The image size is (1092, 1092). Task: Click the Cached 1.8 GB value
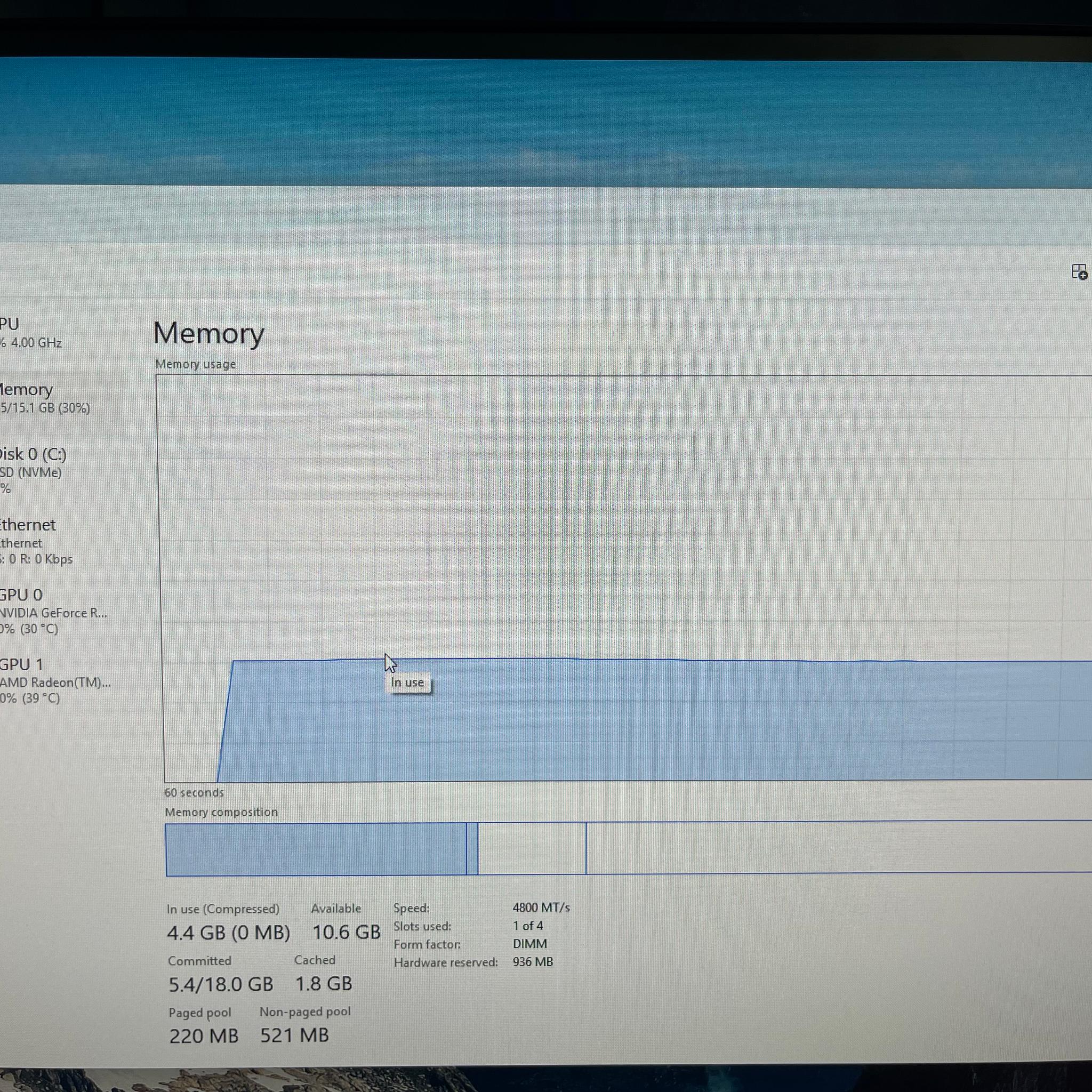323,983
